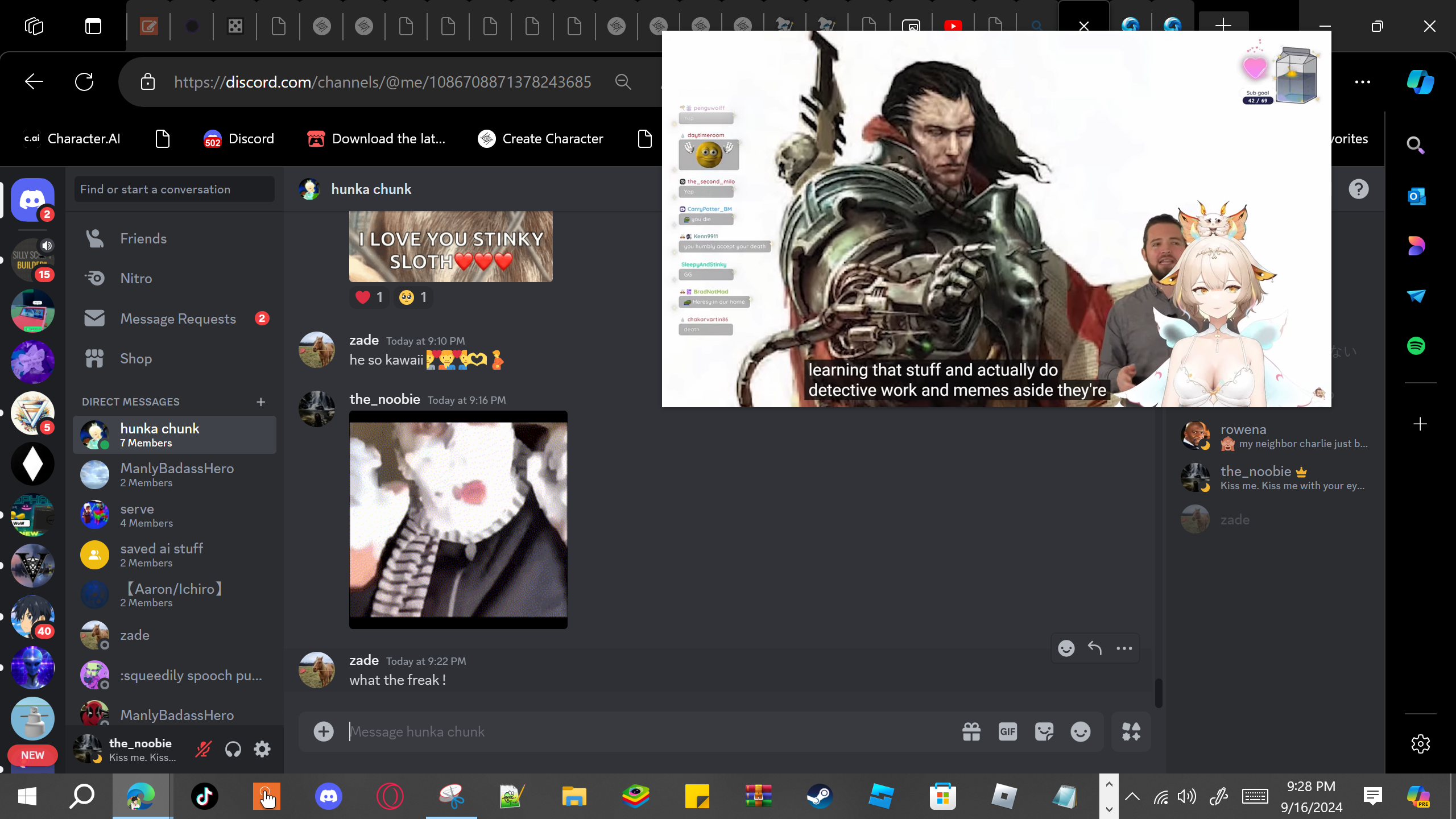Open Windows Start menu

[x=27, y=796]
